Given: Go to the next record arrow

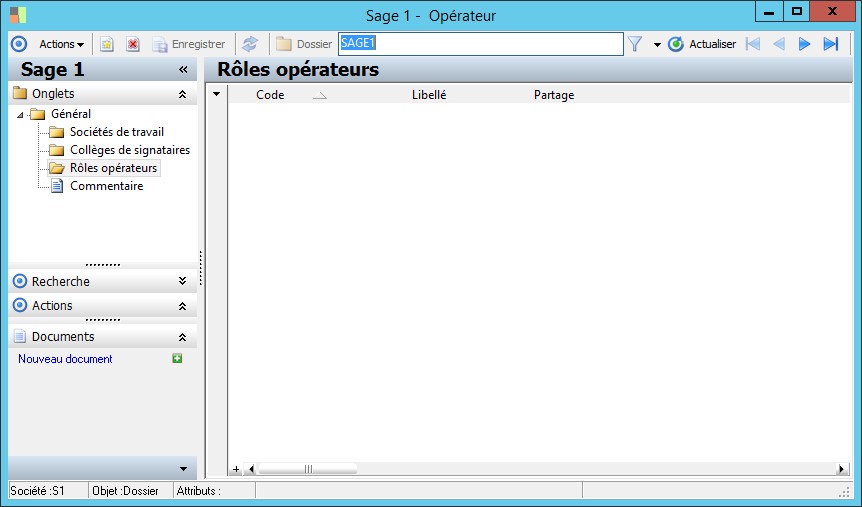Looking at the screenshot, I should pyautogui.click(x=804, y=44).
